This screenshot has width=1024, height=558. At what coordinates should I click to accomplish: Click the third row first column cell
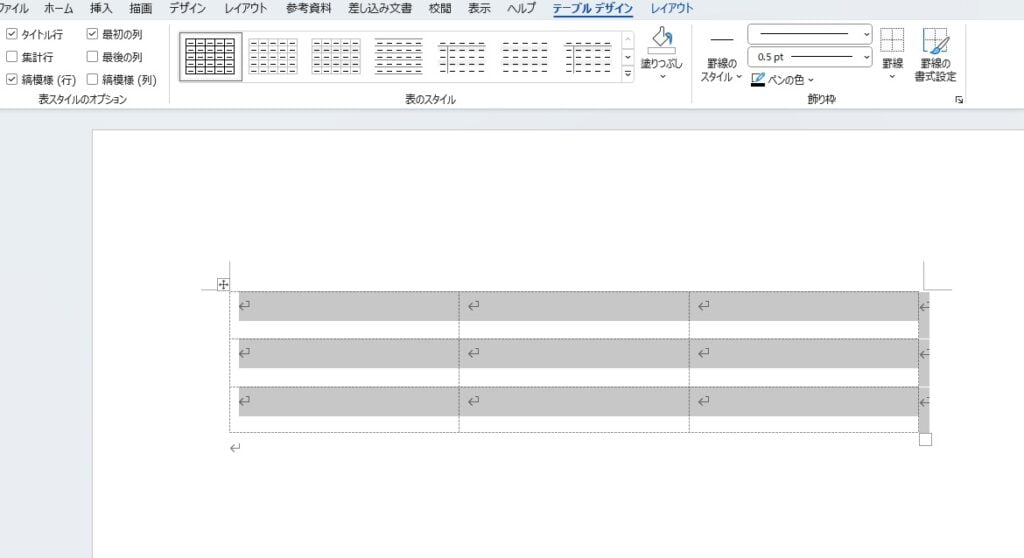pos(344,409)
